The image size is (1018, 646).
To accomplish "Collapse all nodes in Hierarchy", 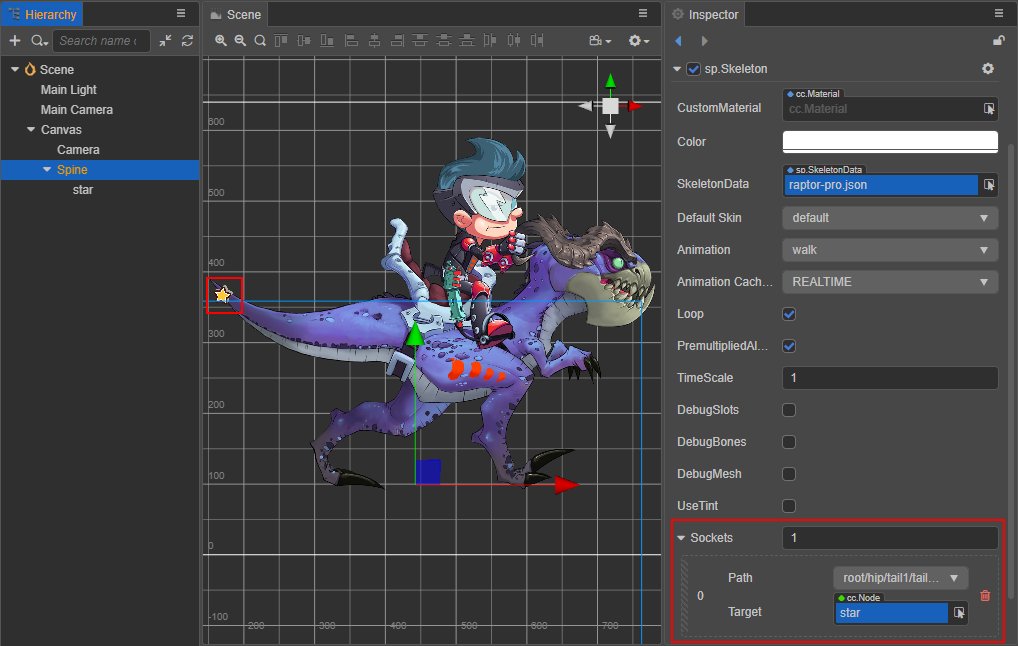I will (x=166, y=40).
